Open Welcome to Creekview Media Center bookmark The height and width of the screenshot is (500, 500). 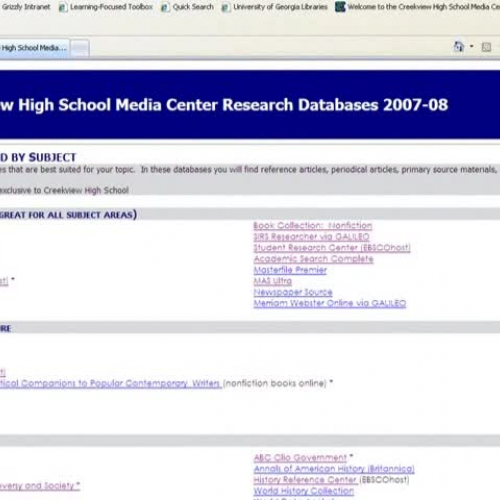click(x=423, y=7)
